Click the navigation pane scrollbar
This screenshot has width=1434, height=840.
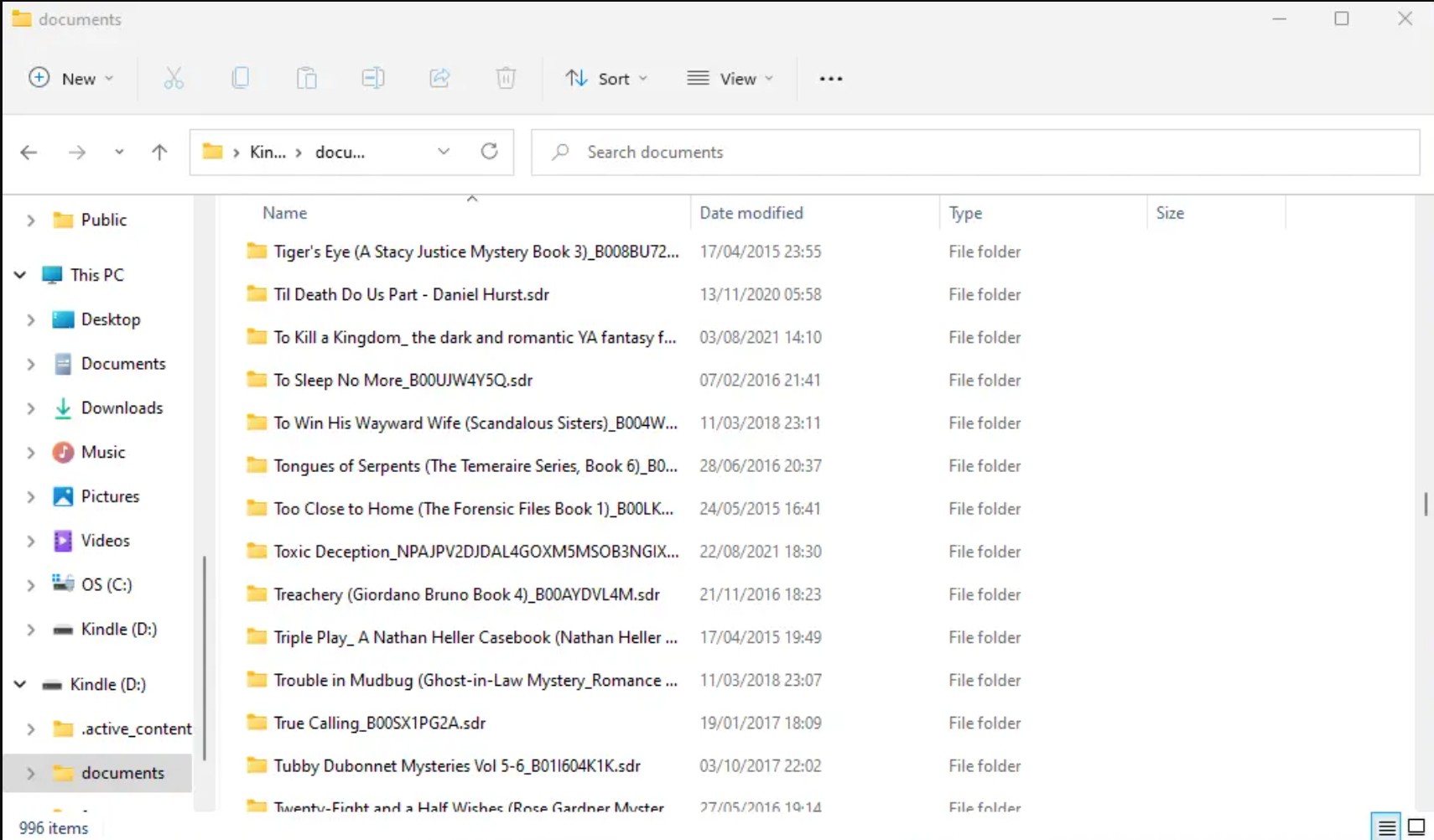click(x=205, y=658)
